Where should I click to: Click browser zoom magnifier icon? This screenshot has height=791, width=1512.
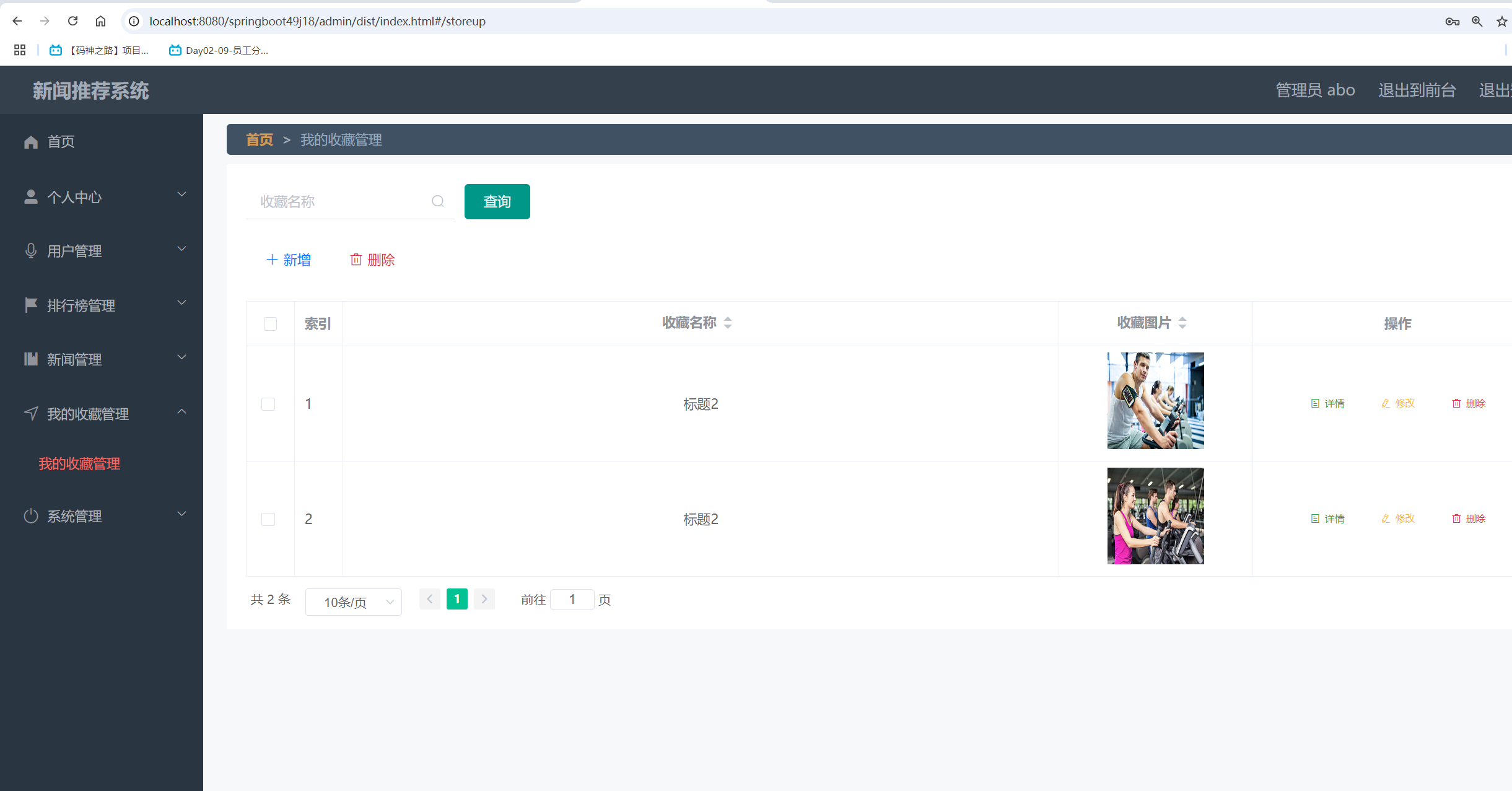point(1477,22)
